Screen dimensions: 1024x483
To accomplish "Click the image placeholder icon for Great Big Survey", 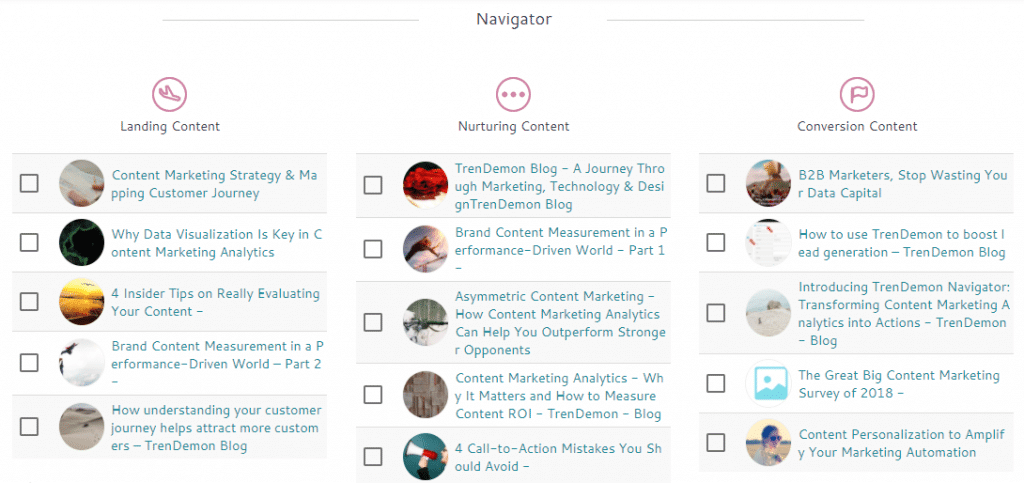I will [768, 383].
